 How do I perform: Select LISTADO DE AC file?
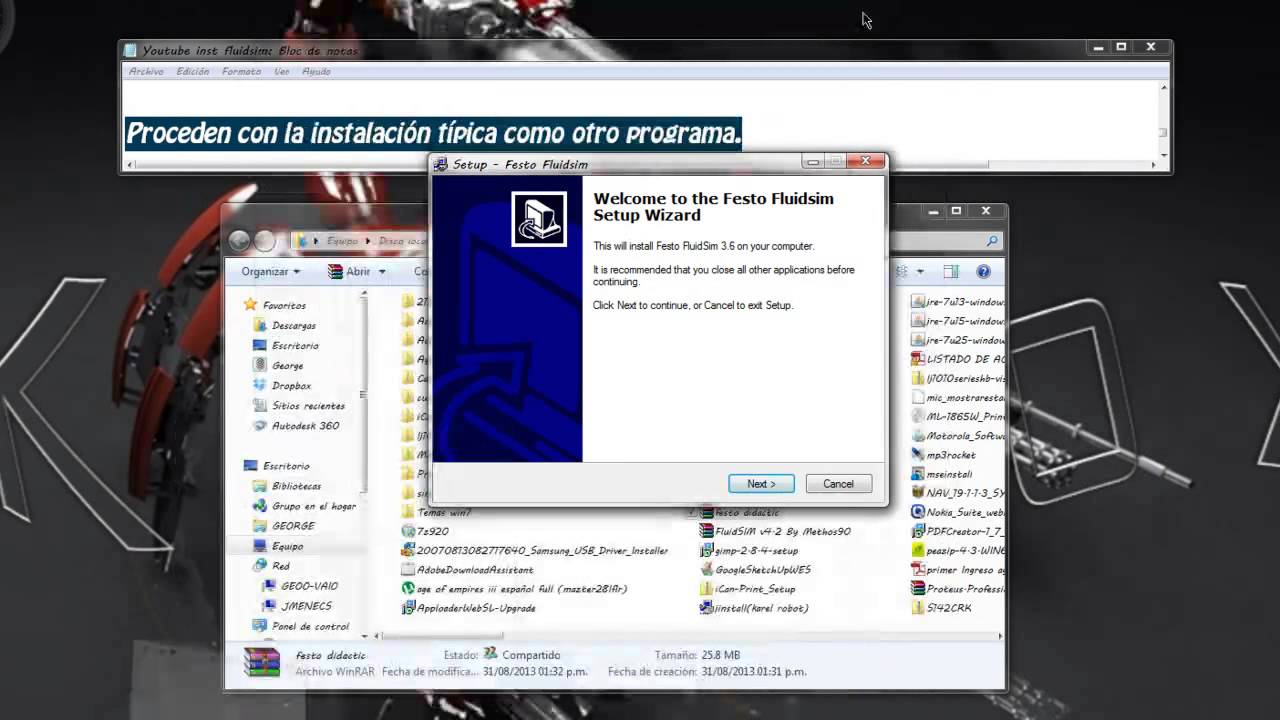[x=958, y=358]
